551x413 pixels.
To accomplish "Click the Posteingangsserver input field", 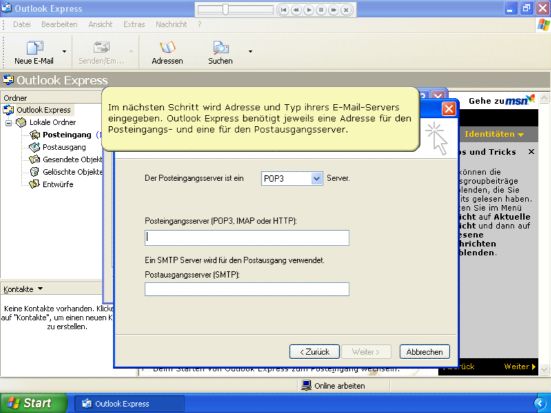I will tap(247, 238).
